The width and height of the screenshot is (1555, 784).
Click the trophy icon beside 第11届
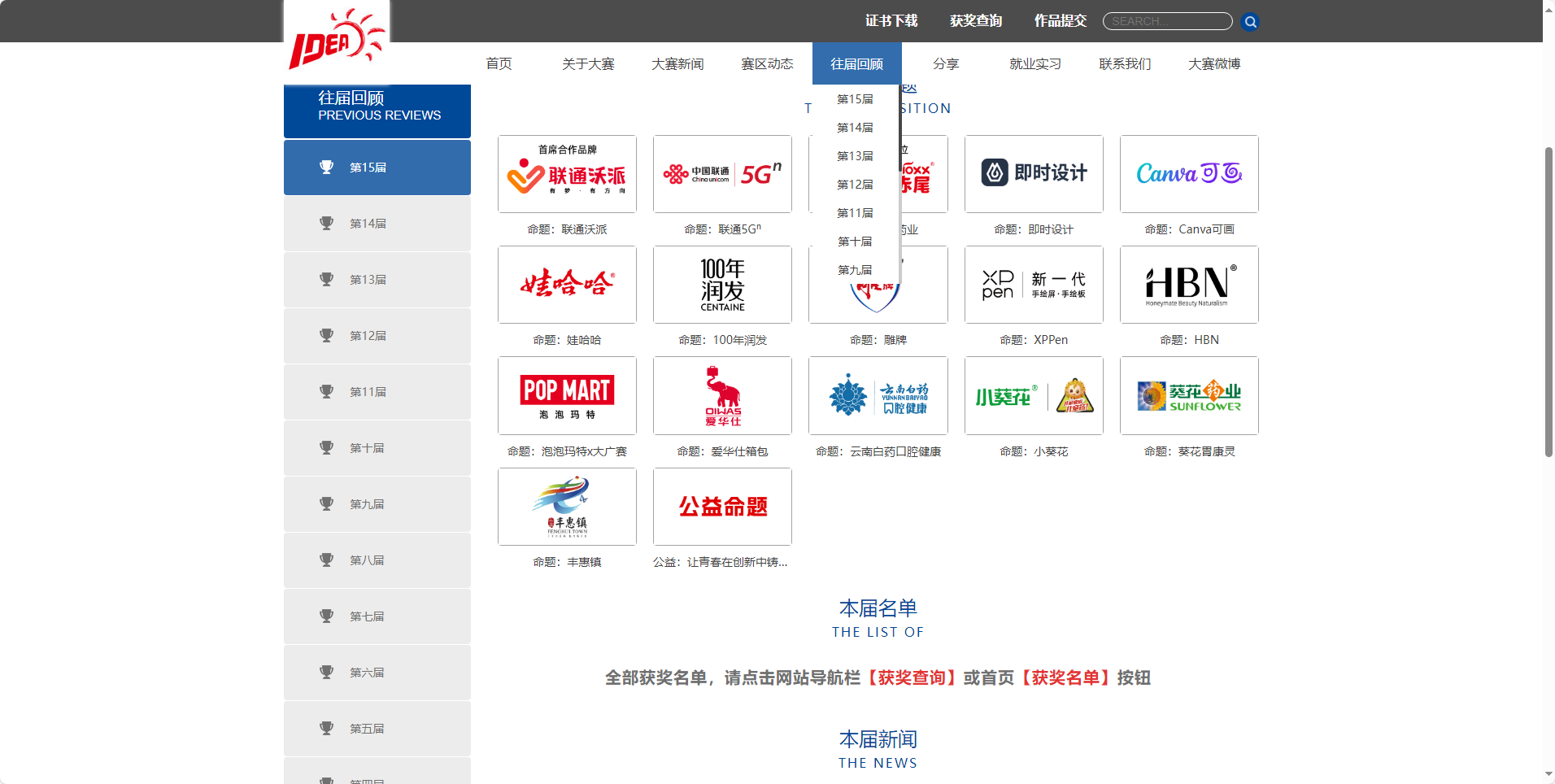[x=327, y=392]
